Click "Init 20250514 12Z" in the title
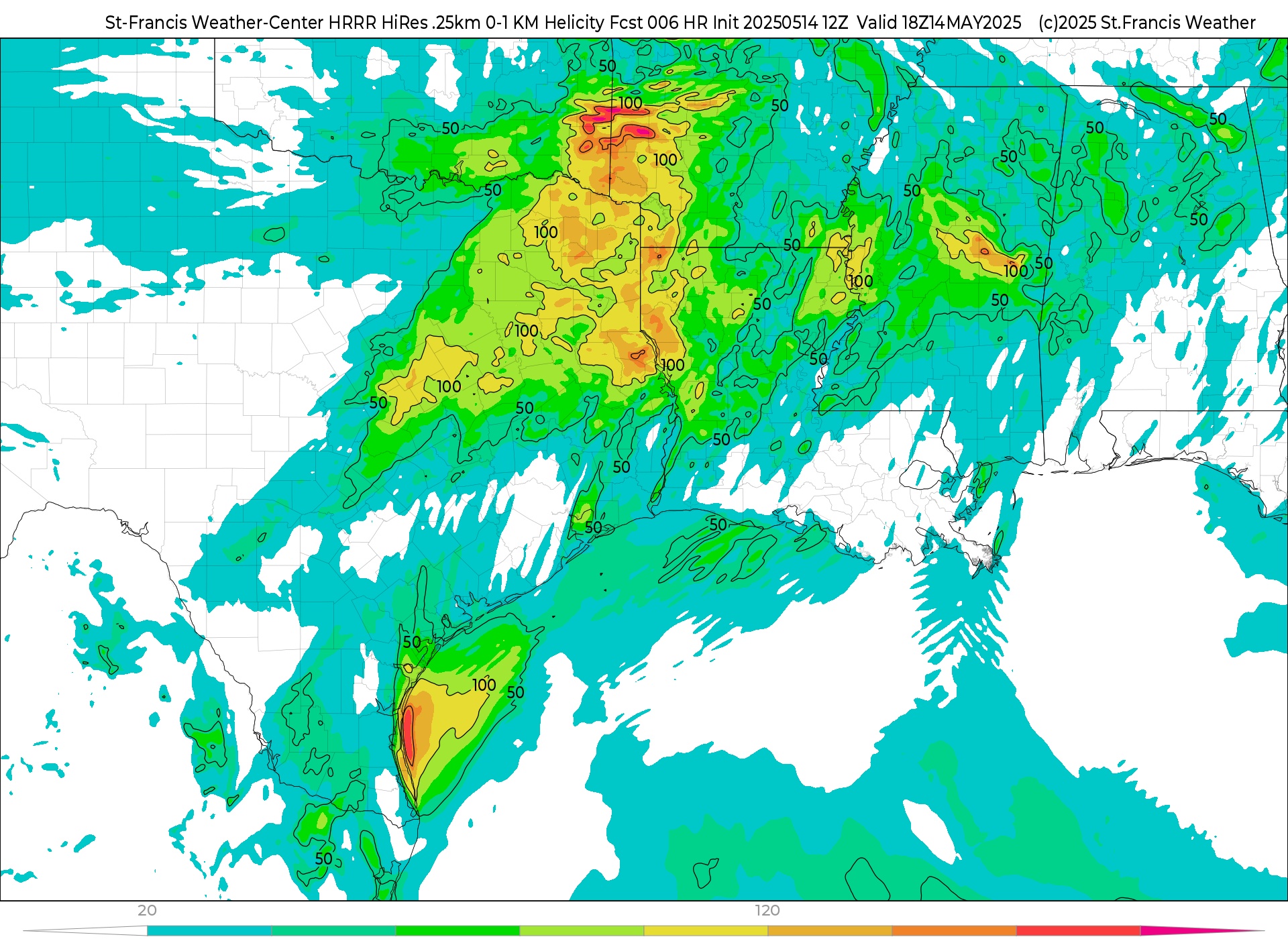 click(781, 23)
